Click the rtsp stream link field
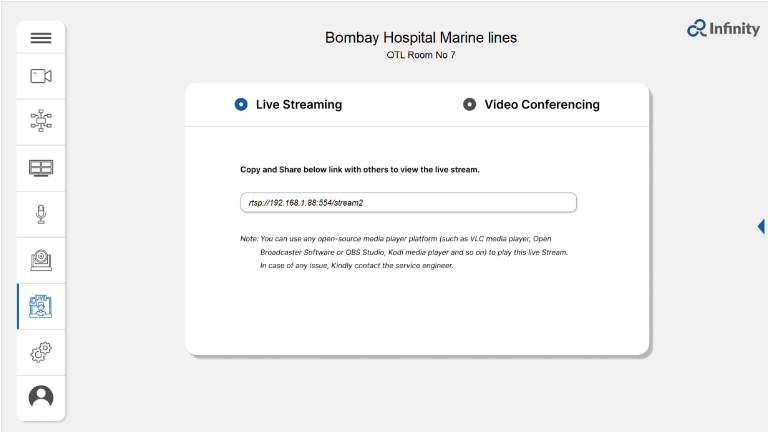 408,202
